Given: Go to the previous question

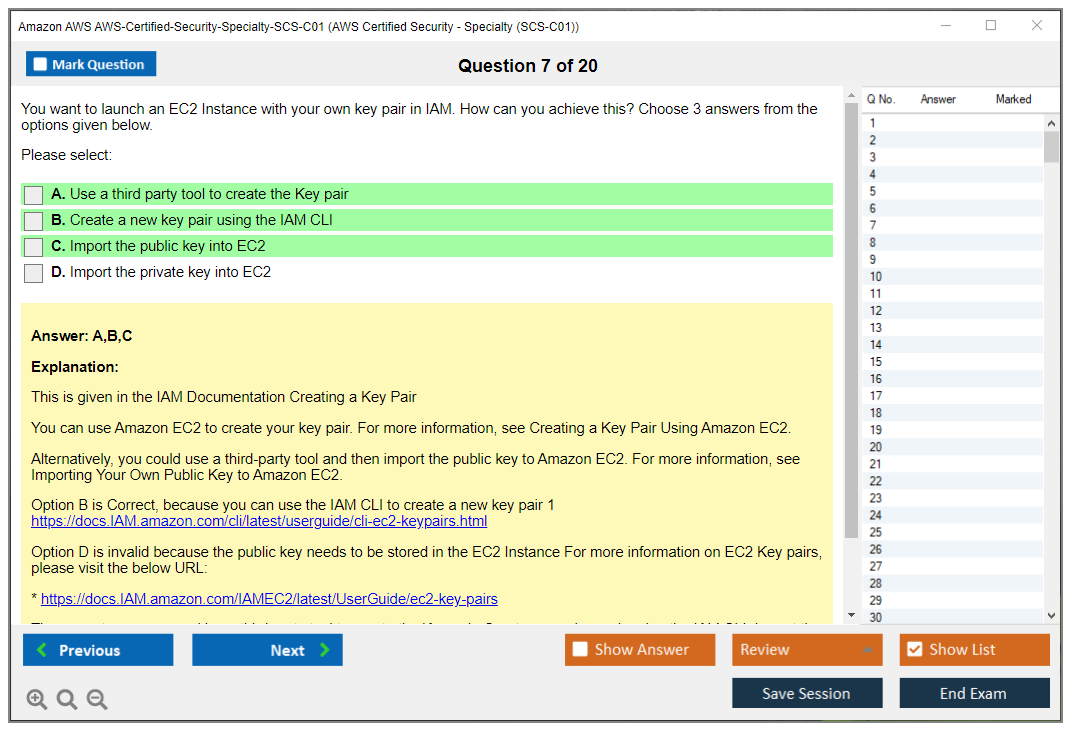Looking at the screenshot, I should (x=98, y=650).
